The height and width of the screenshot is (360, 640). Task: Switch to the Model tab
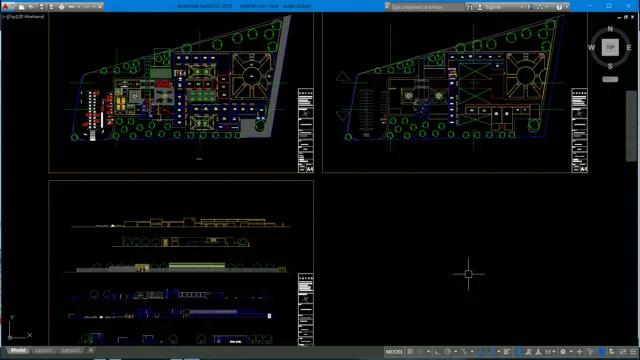pyautogui.click(x=18, y=350)
